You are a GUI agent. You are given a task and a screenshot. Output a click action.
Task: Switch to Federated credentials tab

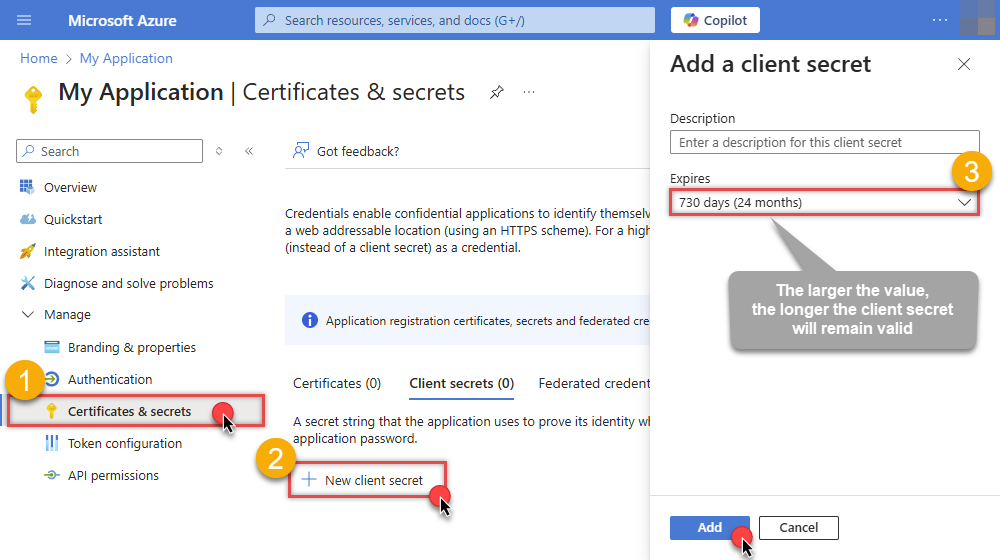click(x=594, y=383)
